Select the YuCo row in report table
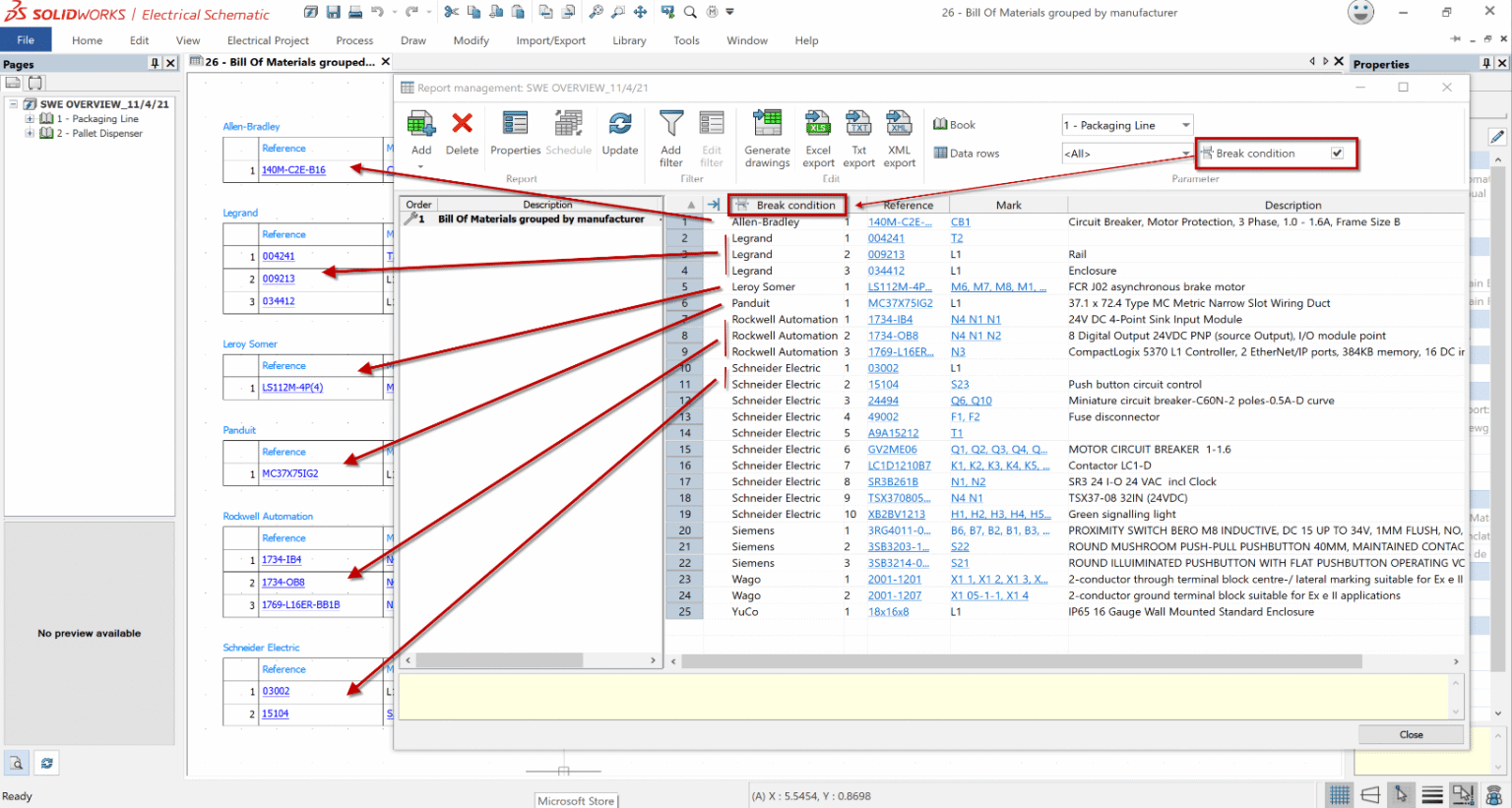1512x808 pixels. (1065, 612)
